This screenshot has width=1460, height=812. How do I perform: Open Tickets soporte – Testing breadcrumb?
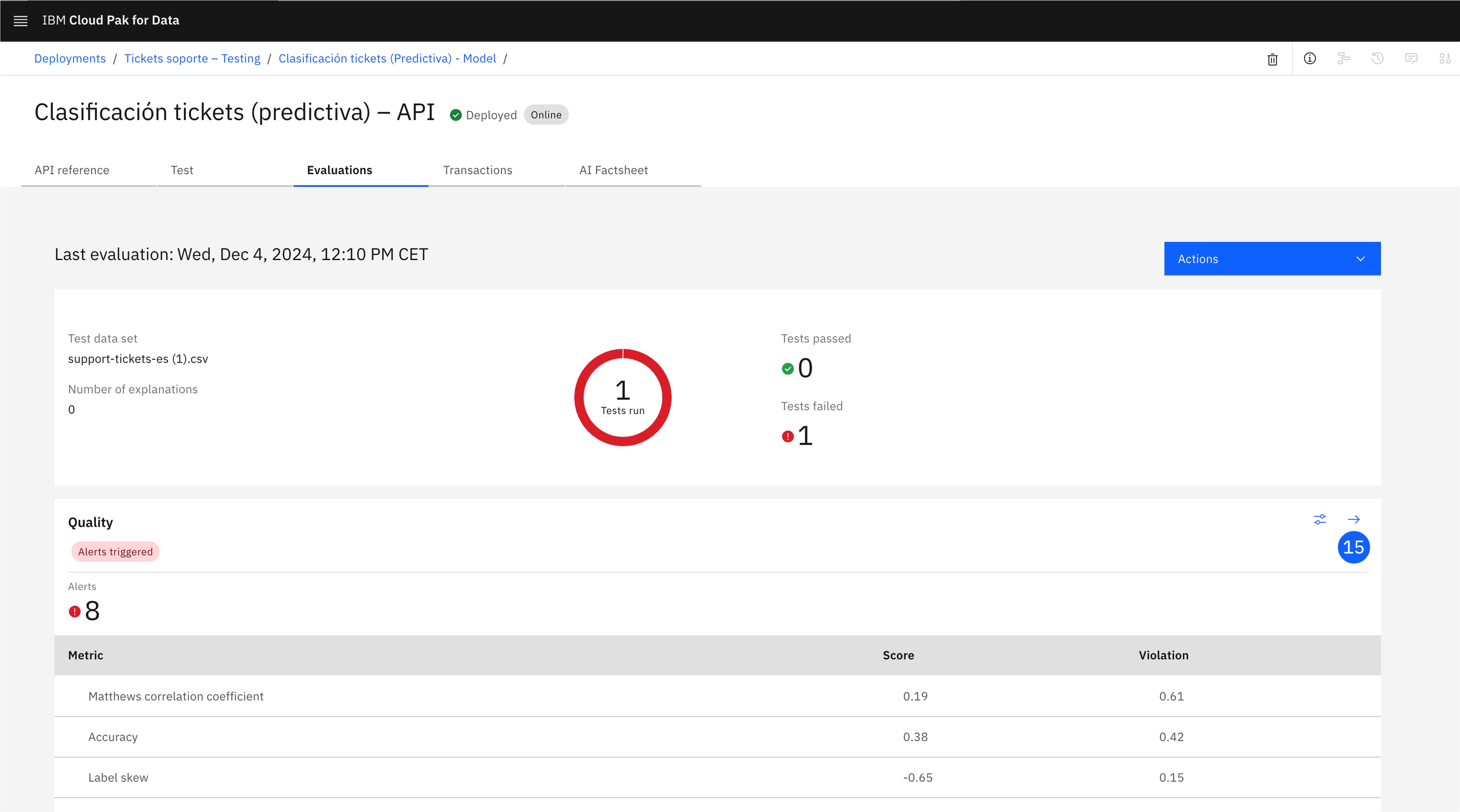pos(192,58)
